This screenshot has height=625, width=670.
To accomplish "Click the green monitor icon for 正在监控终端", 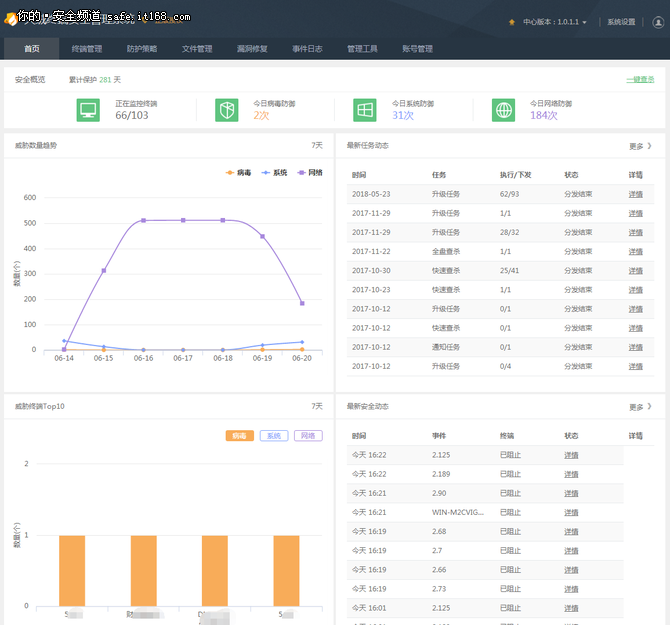I will pyautogui.click(x=88, y=110).
